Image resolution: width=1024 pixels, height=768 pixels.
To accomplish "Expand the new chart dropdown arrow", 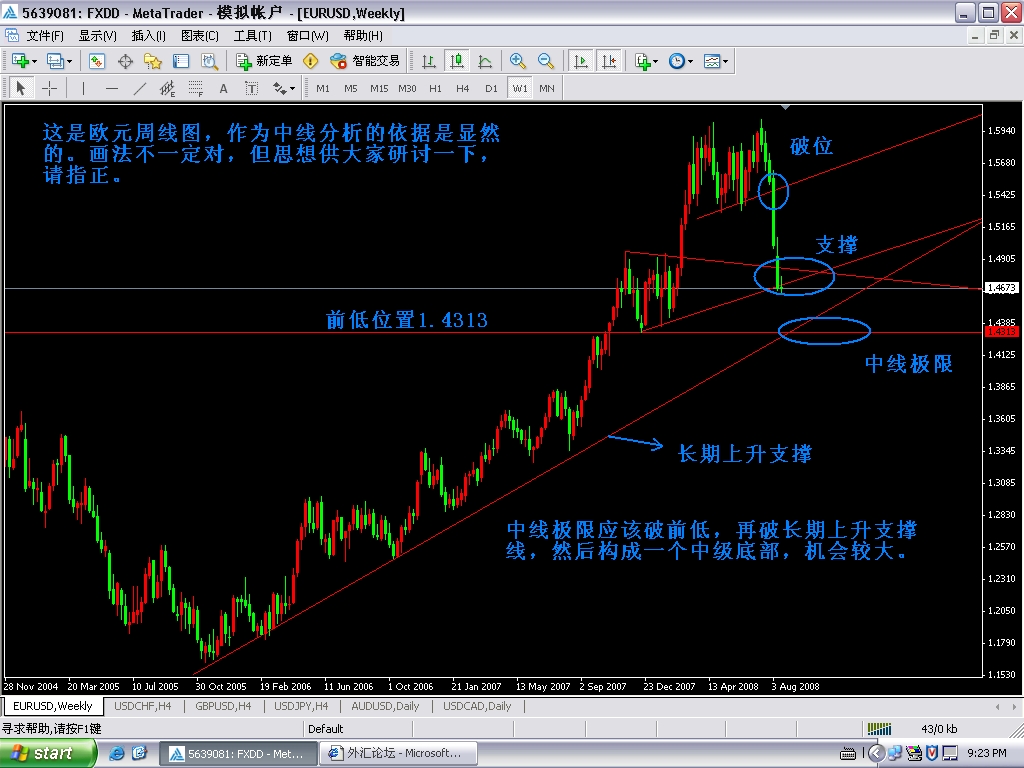I will coord(34,61).
